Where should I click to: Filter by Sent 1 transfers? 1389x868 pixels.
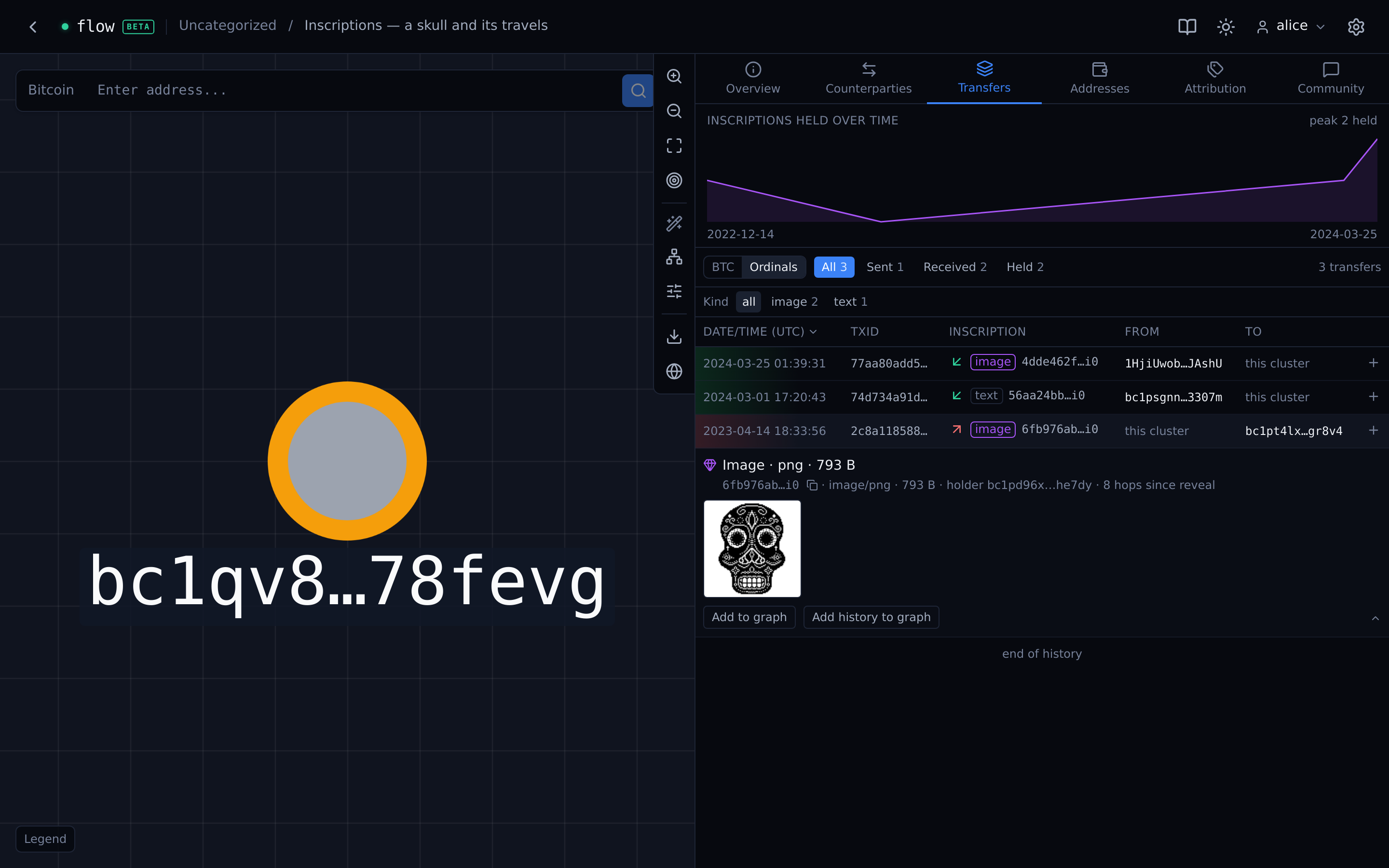tap(885, 267)
